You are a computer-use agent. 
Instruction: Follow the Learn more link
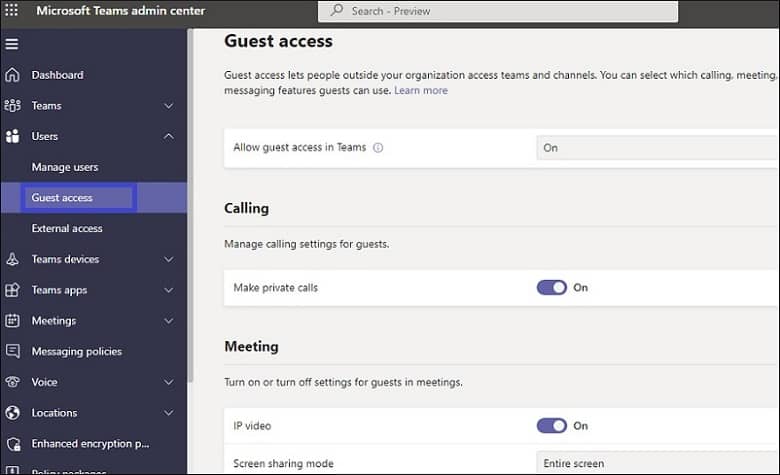[421, 91]
